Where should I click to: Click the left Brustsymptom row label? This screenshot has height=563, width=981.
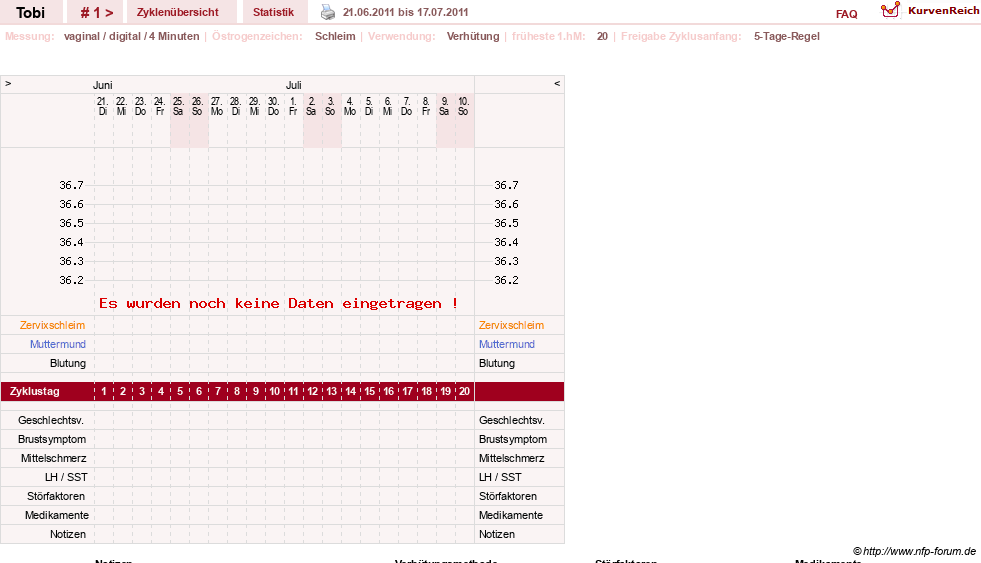[52, 439]
